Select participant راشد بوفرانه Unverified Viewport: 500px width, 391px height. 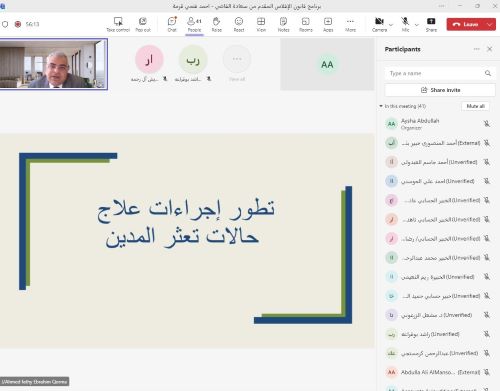[438, 334]
